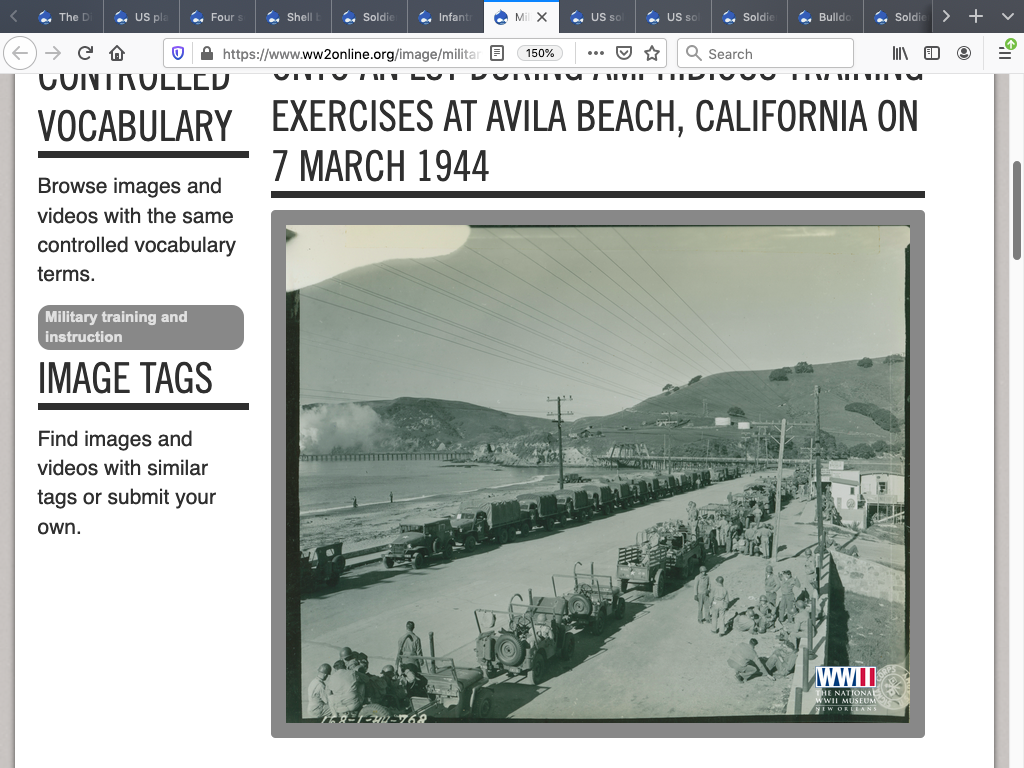Toggle reader view for this page

pyautogui.click(x=497, y=54)
